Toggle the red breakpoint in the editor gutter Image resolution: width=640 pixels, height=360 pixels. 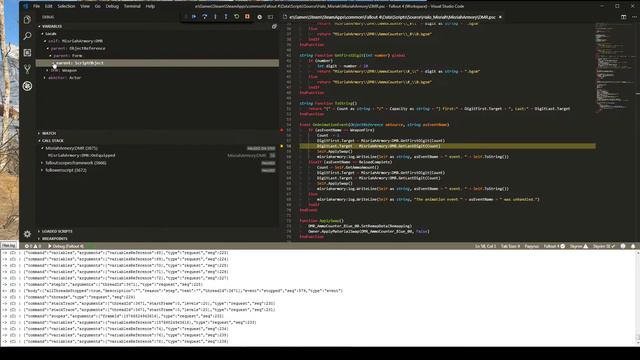(x=282, y=130)
